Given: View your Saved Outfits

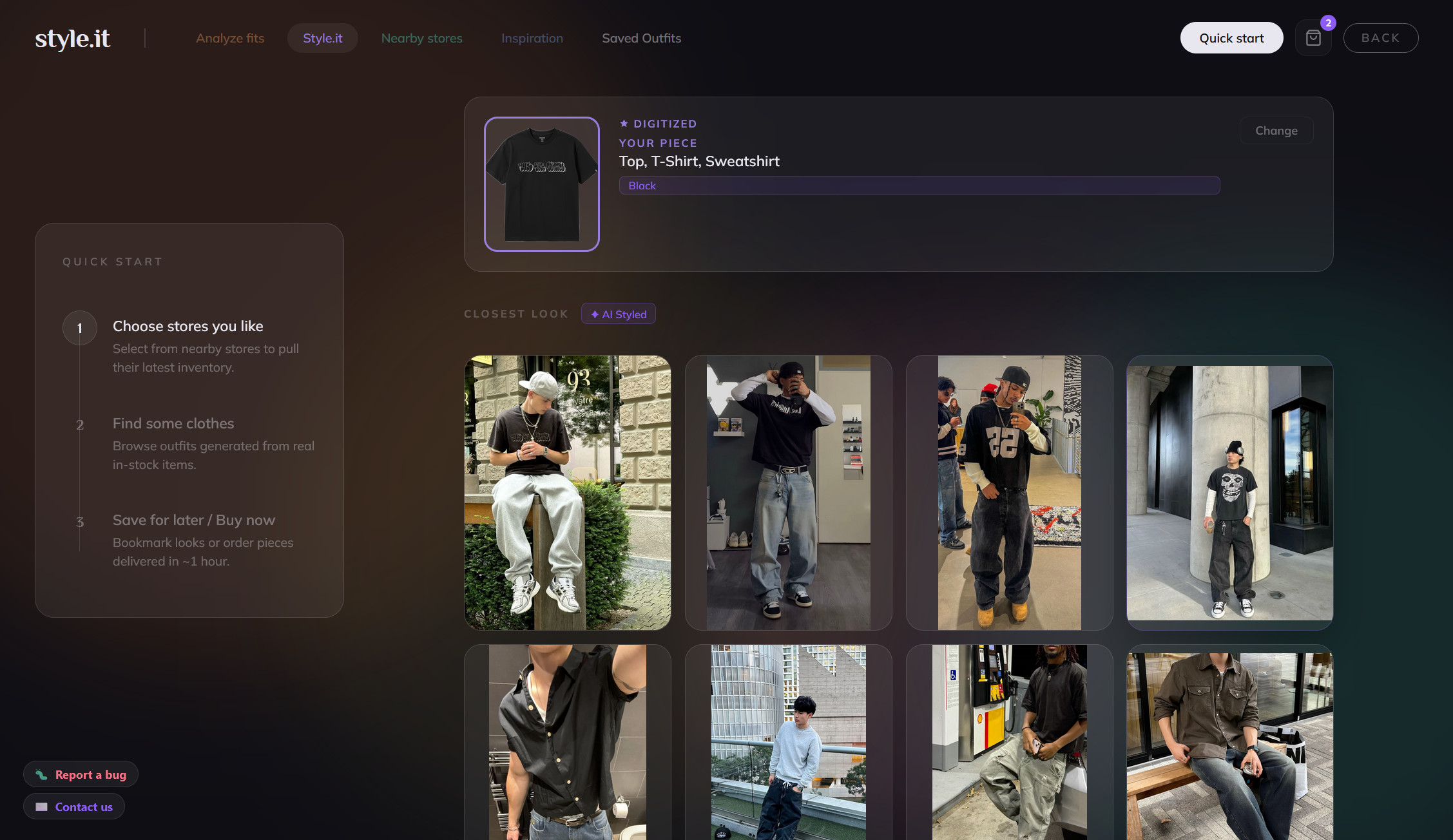Looking at the screenshot, I should [641, 38].
